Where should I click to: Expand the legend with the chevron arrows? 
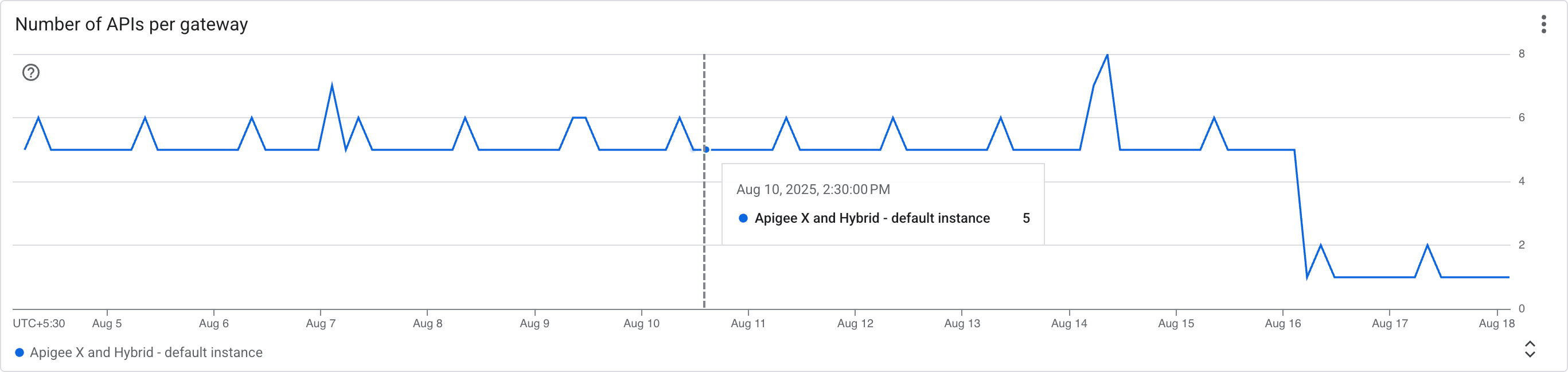coord(1530,350)
